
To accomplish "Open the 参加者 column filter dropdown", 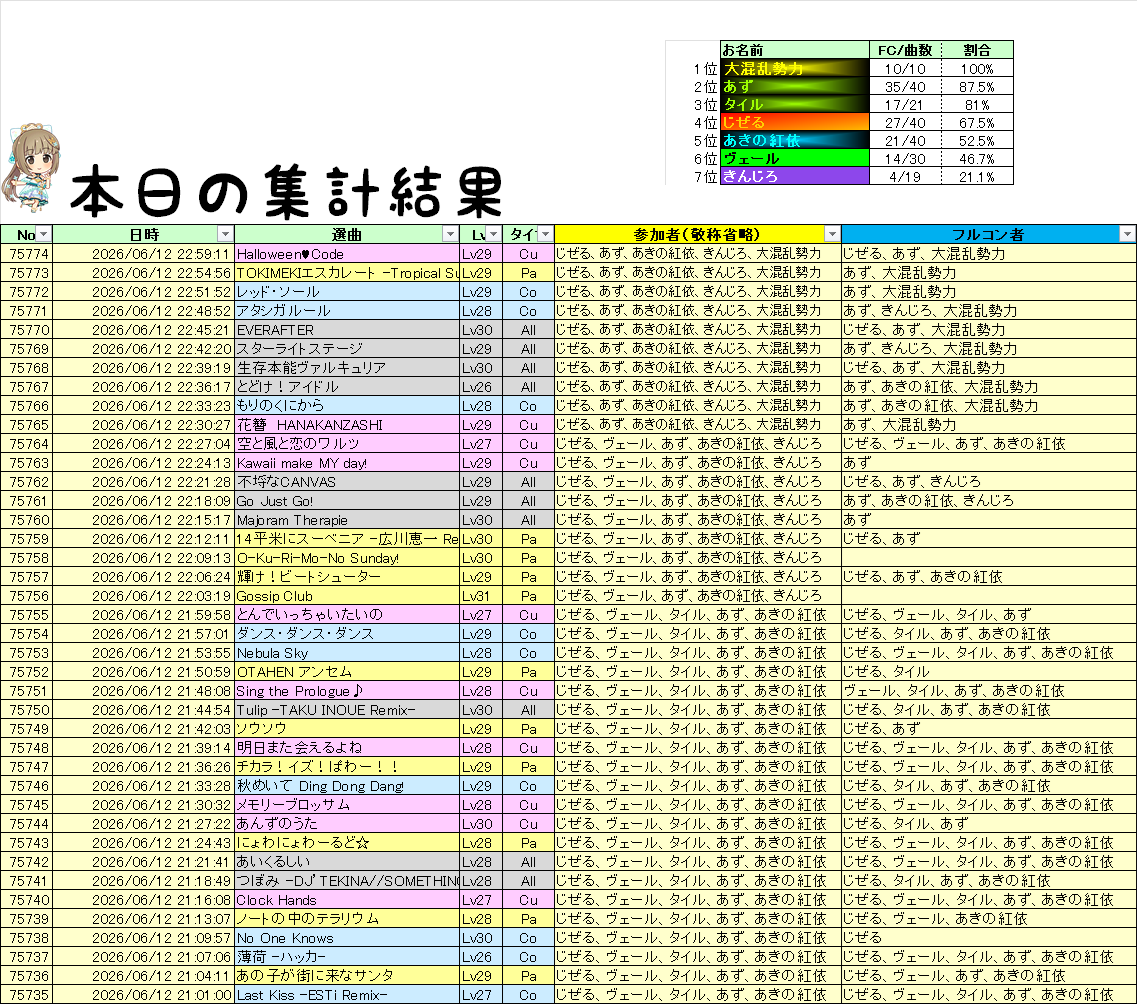I will [832, 234].
